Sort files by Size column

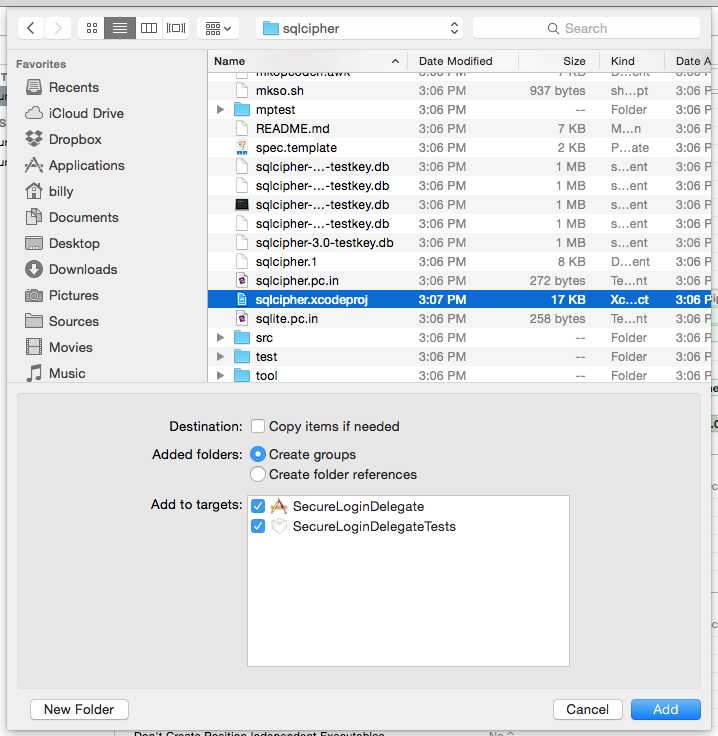[559, 61]
